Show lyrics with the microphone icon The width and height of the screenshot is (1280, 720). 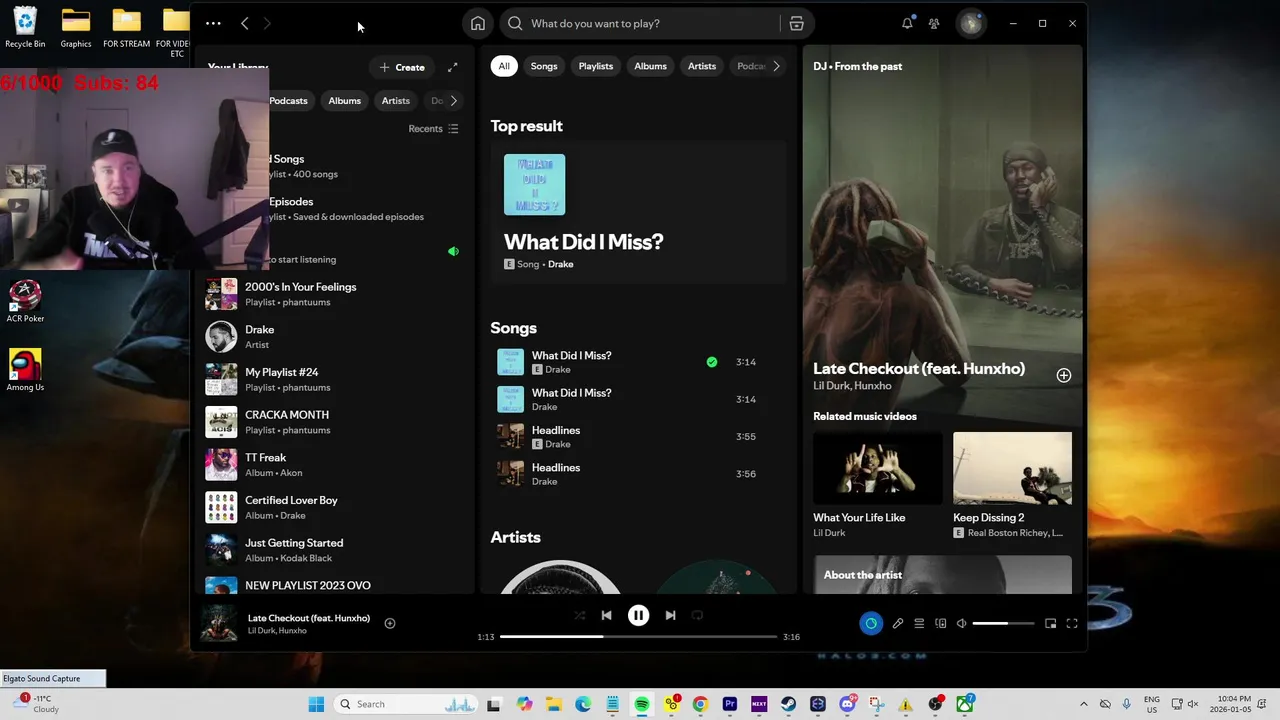tap(898, 623)
